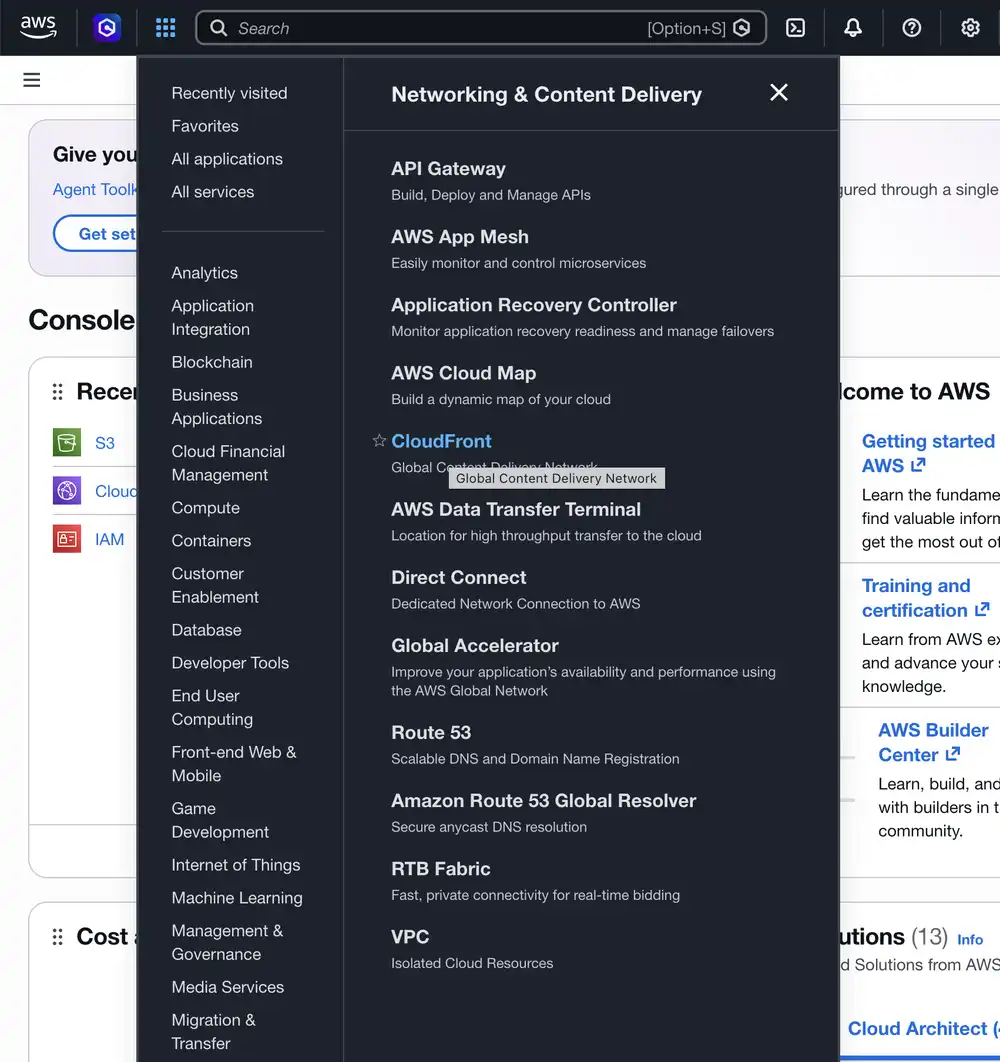Viewport: 1000px width, 1062px height.
Task: Select Recently visited in services menu
Action: coord(230,93)
